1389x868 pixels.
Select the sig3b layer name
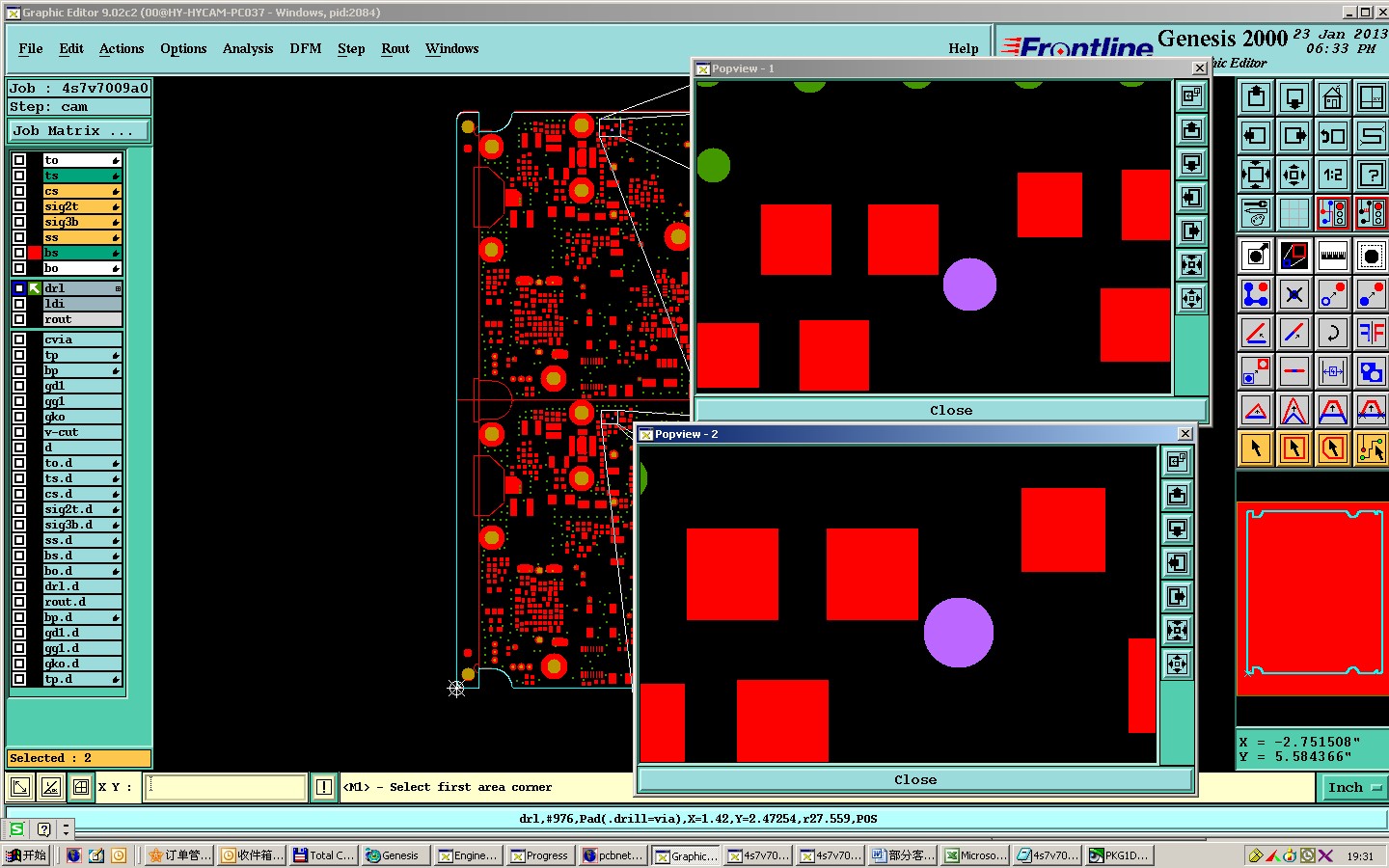tap(82, 222)
